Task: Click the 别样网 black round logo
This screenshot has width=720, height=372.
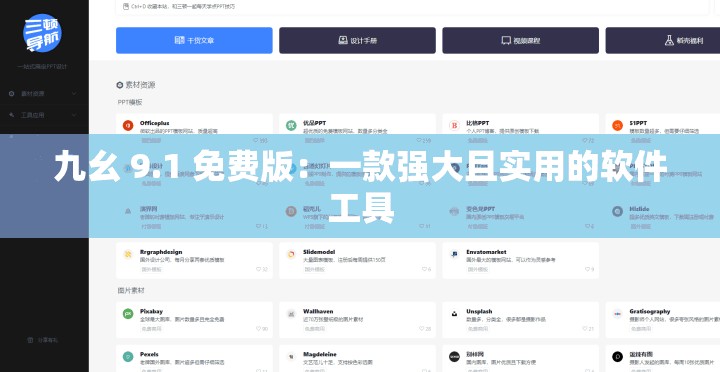Action: click(455, 356)
